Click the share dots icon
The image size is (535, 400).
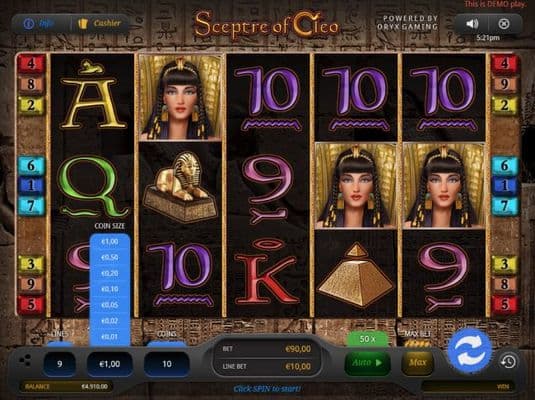[x=25, y=360]
